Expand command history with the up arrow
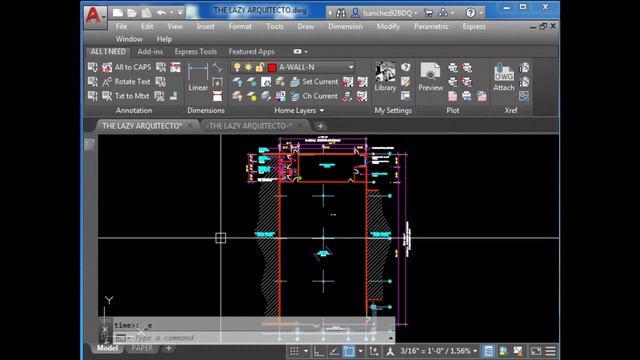 pyautogui.click(x=391, y=338)
